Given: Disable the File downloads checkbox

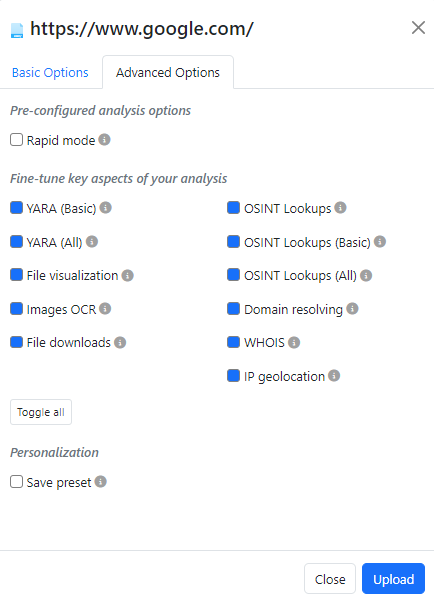Looking at the screenshot, I should click(16, 342).
